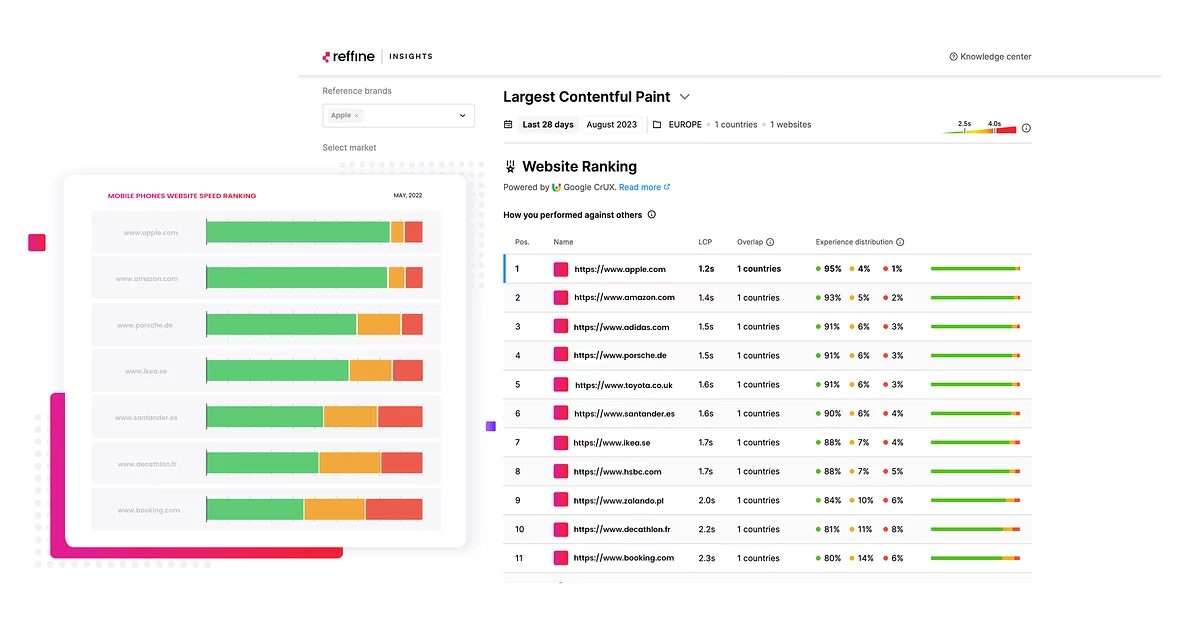1200x620 pixels.
Task: Click the experience distribution bar for zalando.pl row
Action: coord(975,501)
